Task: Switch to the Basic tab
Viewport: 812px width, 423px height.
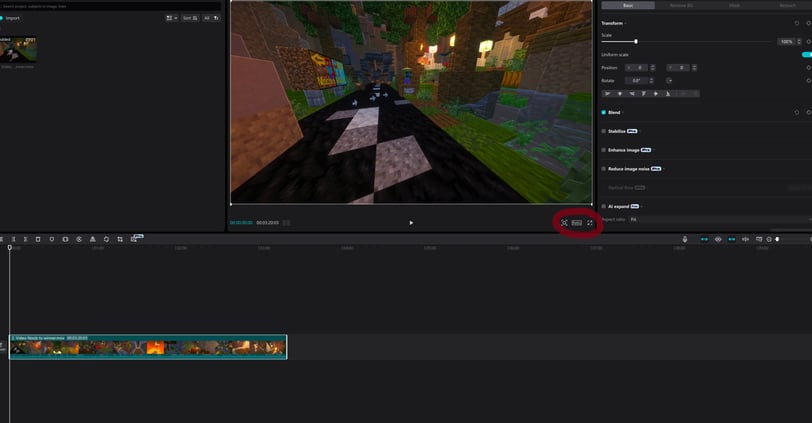Action: tap(628, 5)
